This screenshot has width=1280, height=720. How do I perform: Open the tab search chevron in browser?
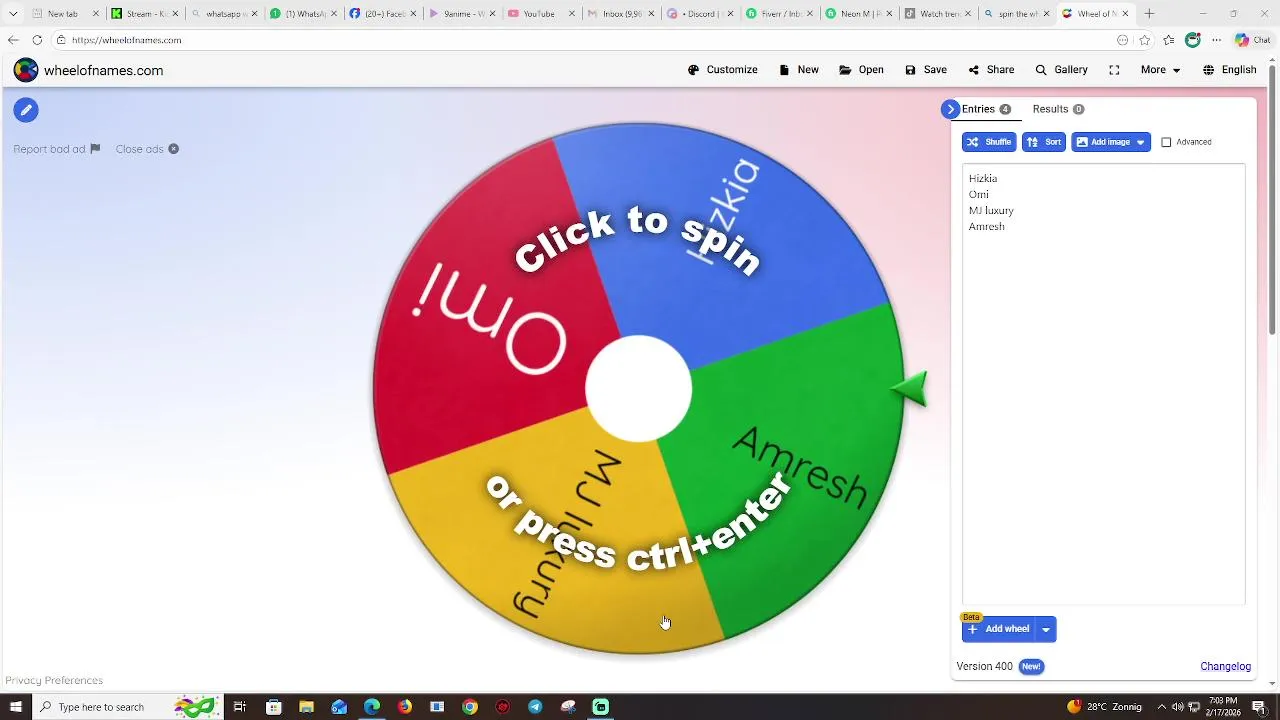pos(13,14)
